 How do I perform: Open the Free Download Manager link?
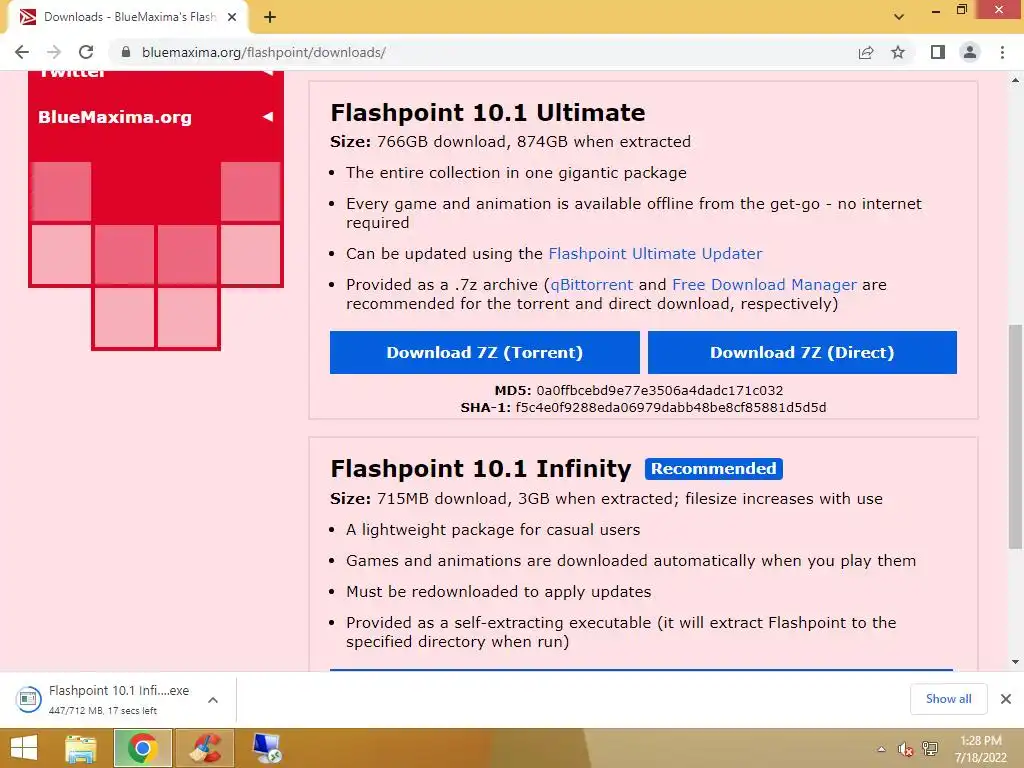point(764,285)
